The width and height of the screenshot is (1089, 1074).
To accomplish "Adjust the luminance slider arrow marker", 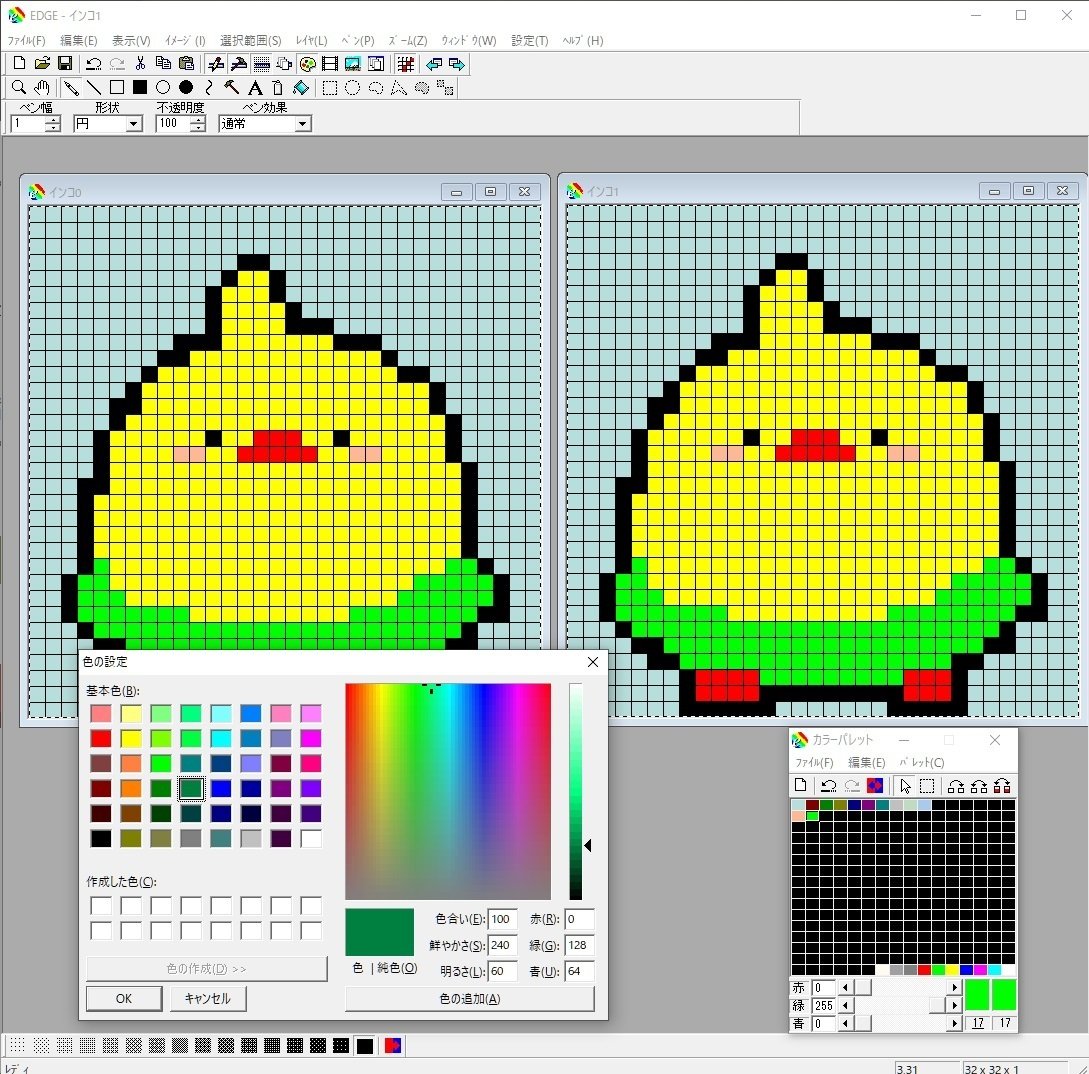I will tap(588, 845).
